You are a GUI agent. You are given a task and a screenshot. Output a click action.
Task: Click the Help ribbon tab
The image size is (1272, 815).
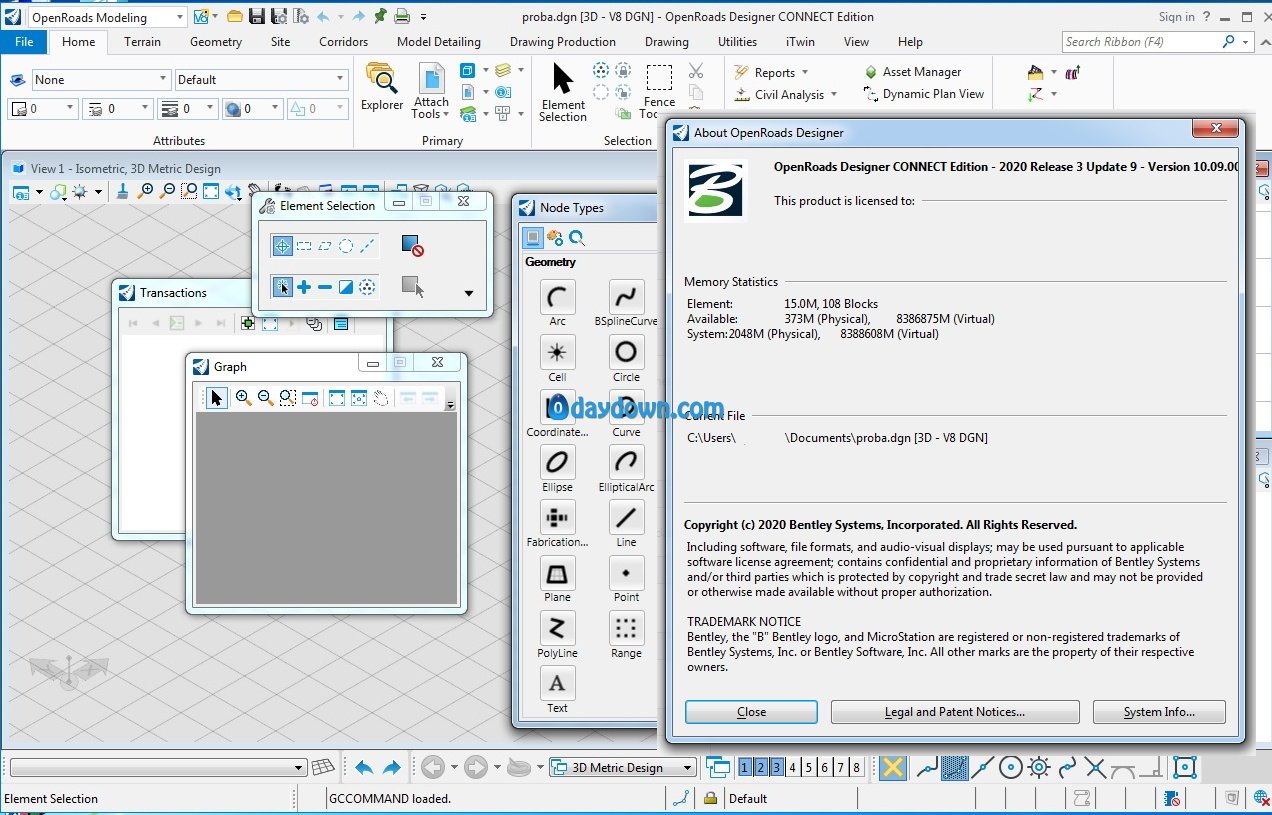(x=910, y=42)
